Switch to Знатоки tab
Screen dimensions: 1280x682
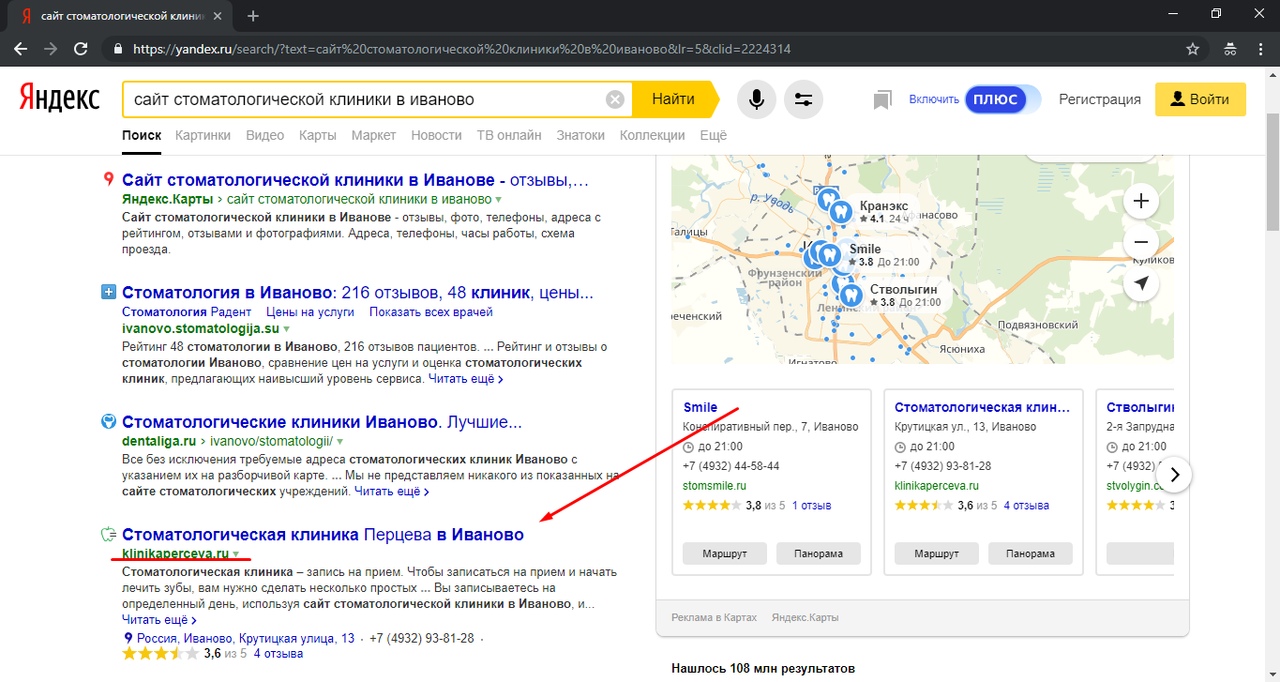[581, 135]
